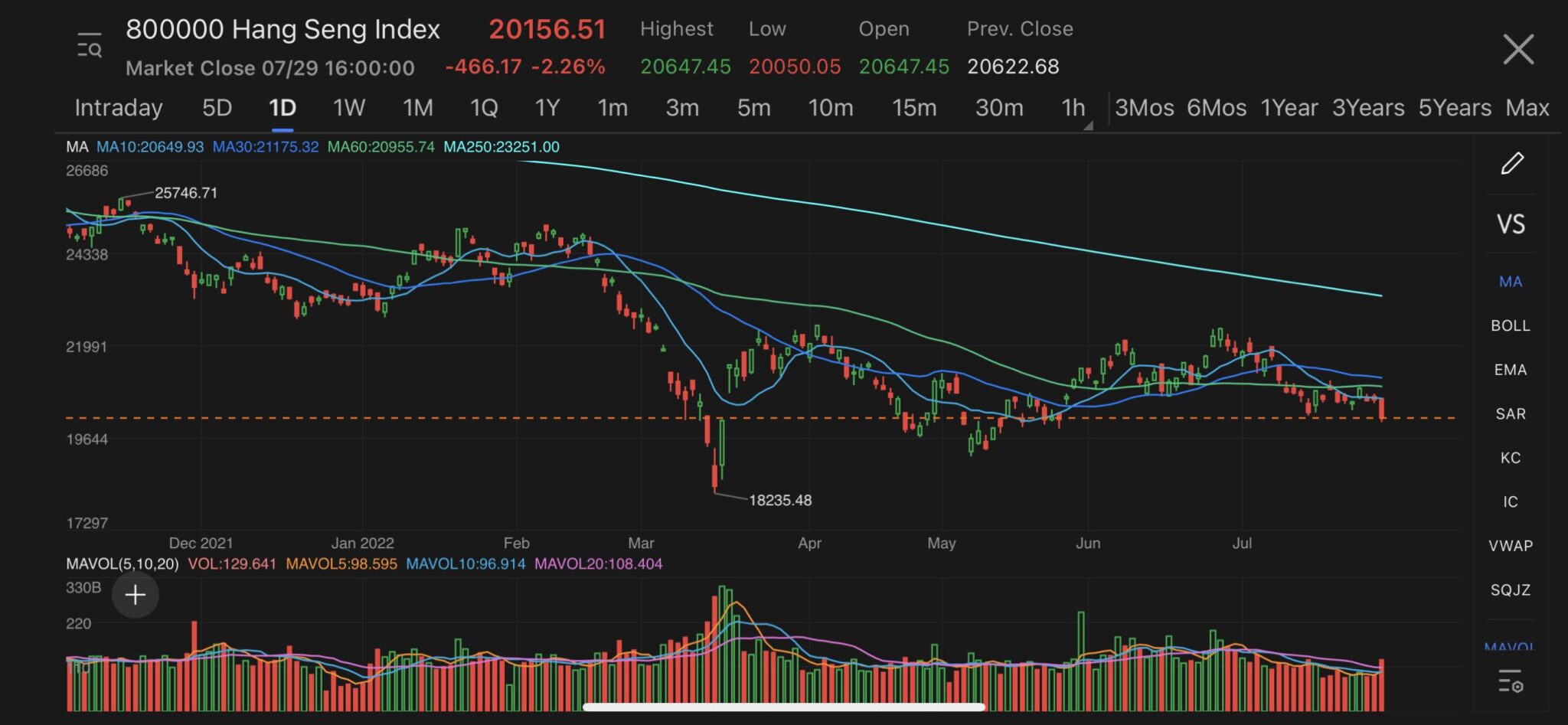Image resolution: width=1568 pixels, height=725 pixels.
Task: Select the 1W interval tab
Action: [348, 108]
